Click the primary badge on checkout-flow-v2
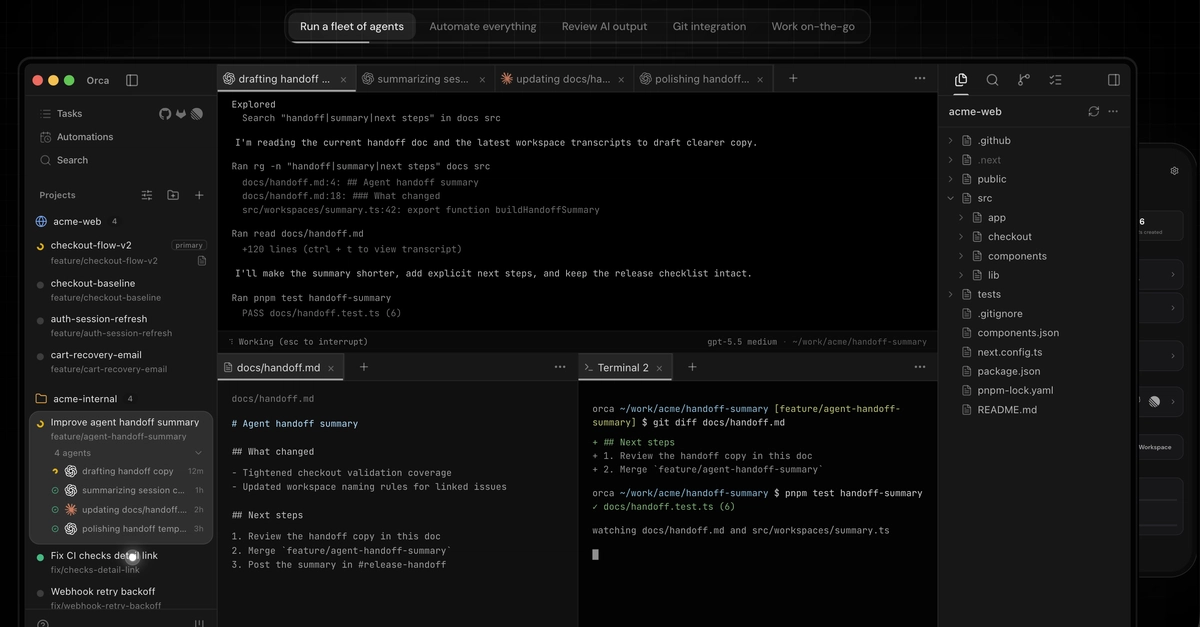Screen dimensions: 1200x627 click(x=189, y=245)
